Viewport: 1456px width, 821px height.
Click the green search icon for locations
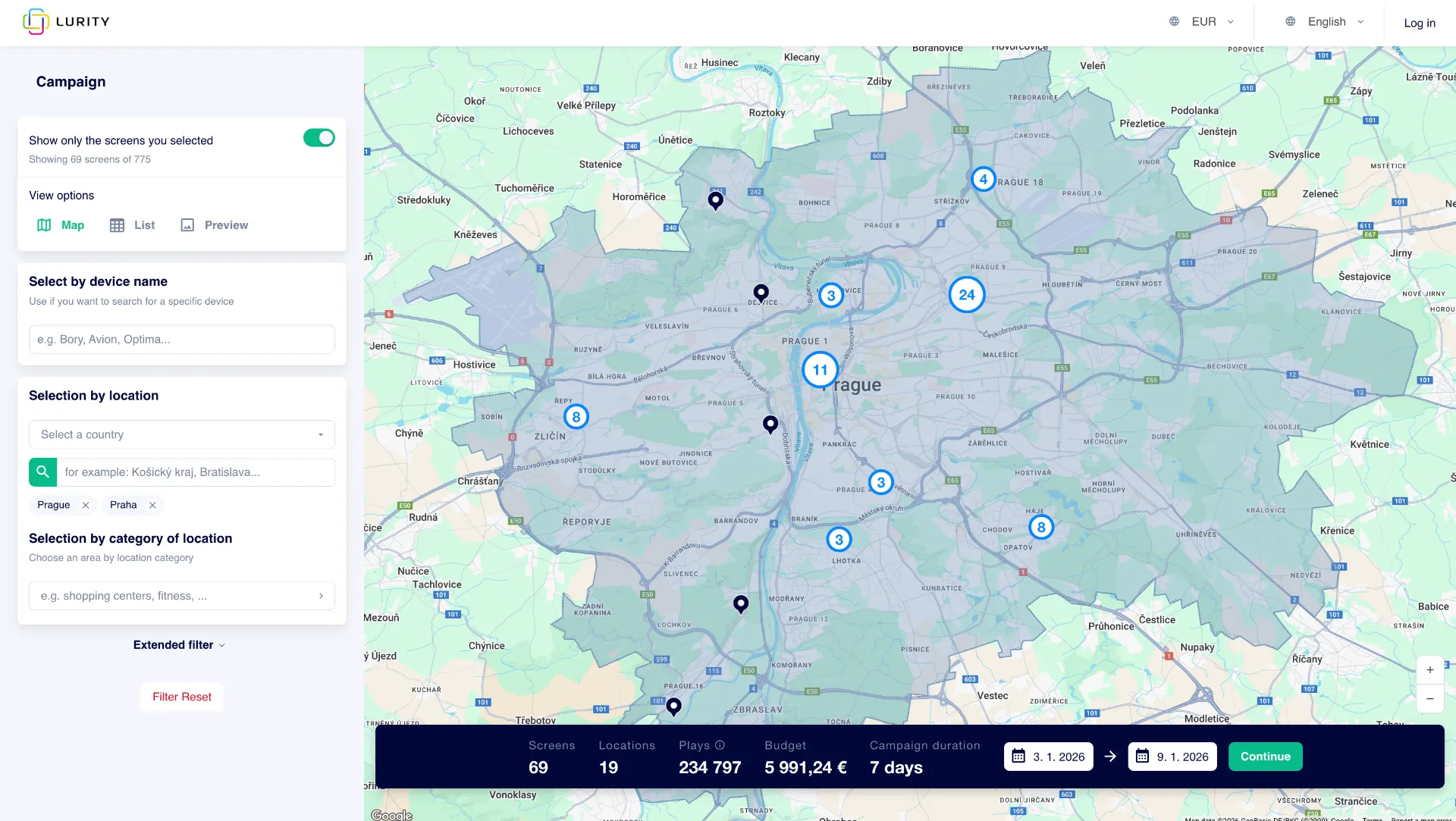(x=43, y=472)
